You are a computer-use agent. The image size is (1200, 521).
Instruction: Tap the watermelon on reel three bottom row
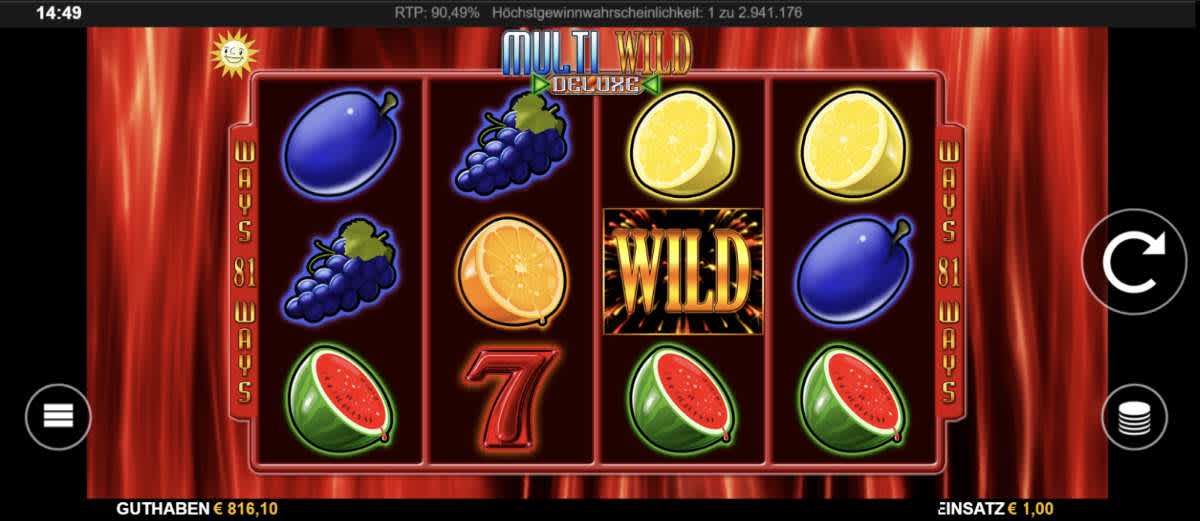(x=682, y=397)
